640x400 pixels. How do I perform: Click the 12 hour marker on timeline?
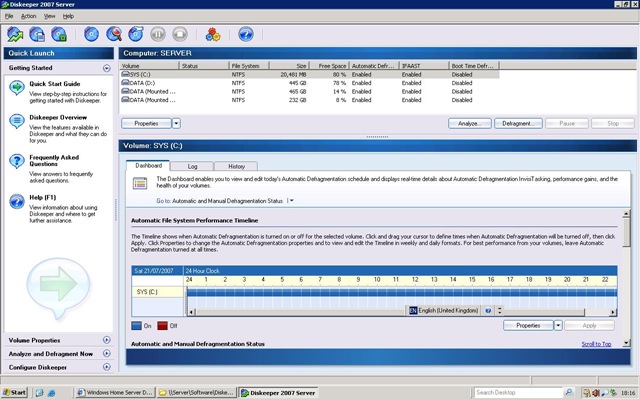(415, 280)
